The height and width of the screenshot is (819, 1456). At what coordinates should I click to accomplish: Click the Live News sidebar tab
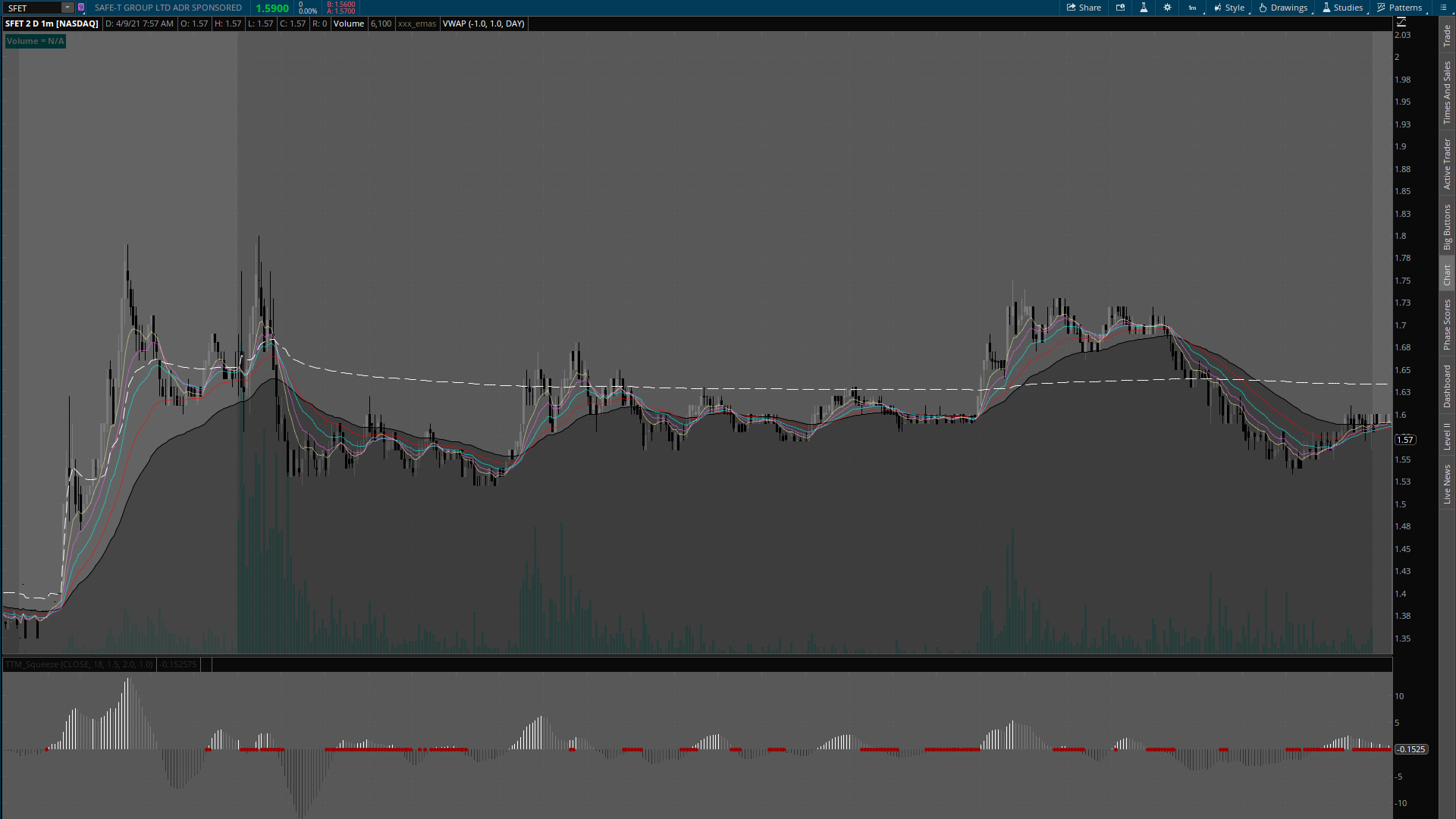coord(1447,485)
